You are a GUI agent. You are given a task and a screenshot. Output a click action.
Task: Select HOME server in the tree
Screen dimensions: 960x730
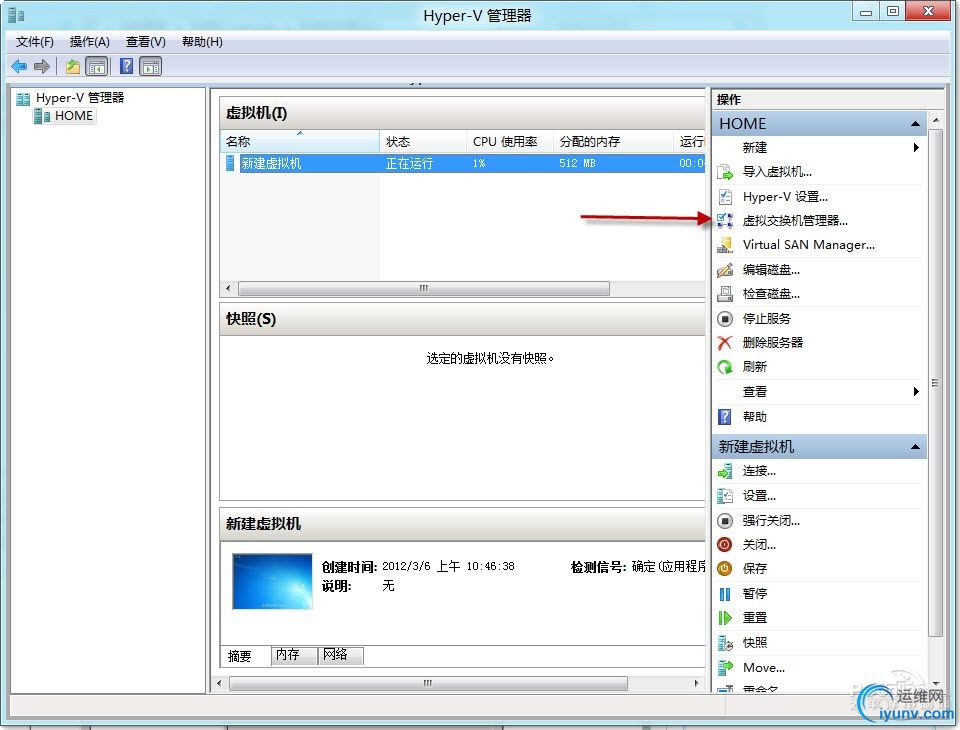[64, 116]
